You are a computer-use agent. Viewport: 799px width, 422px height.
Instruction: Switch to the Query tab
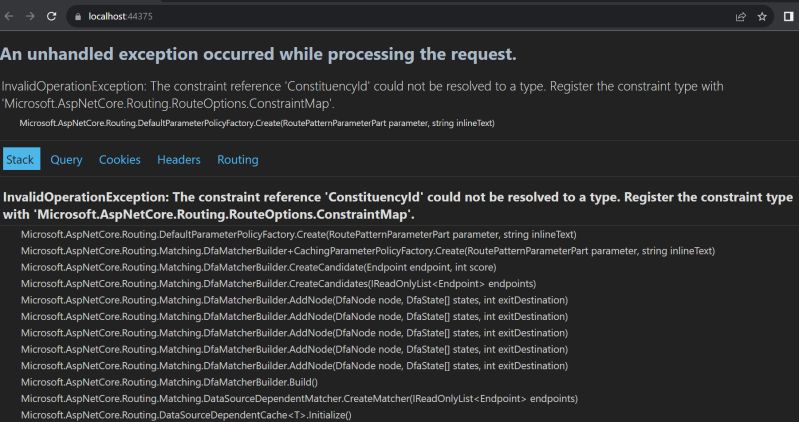66,160
